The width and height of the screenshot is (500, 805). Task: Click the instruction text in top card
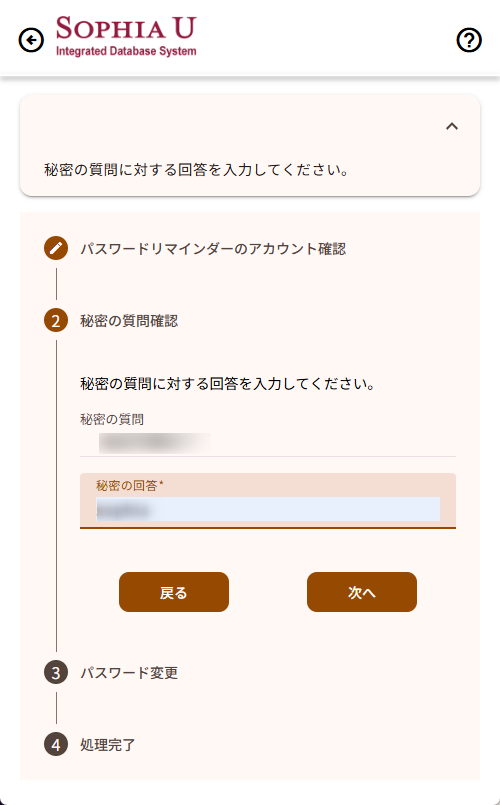[x=197, y=170]
